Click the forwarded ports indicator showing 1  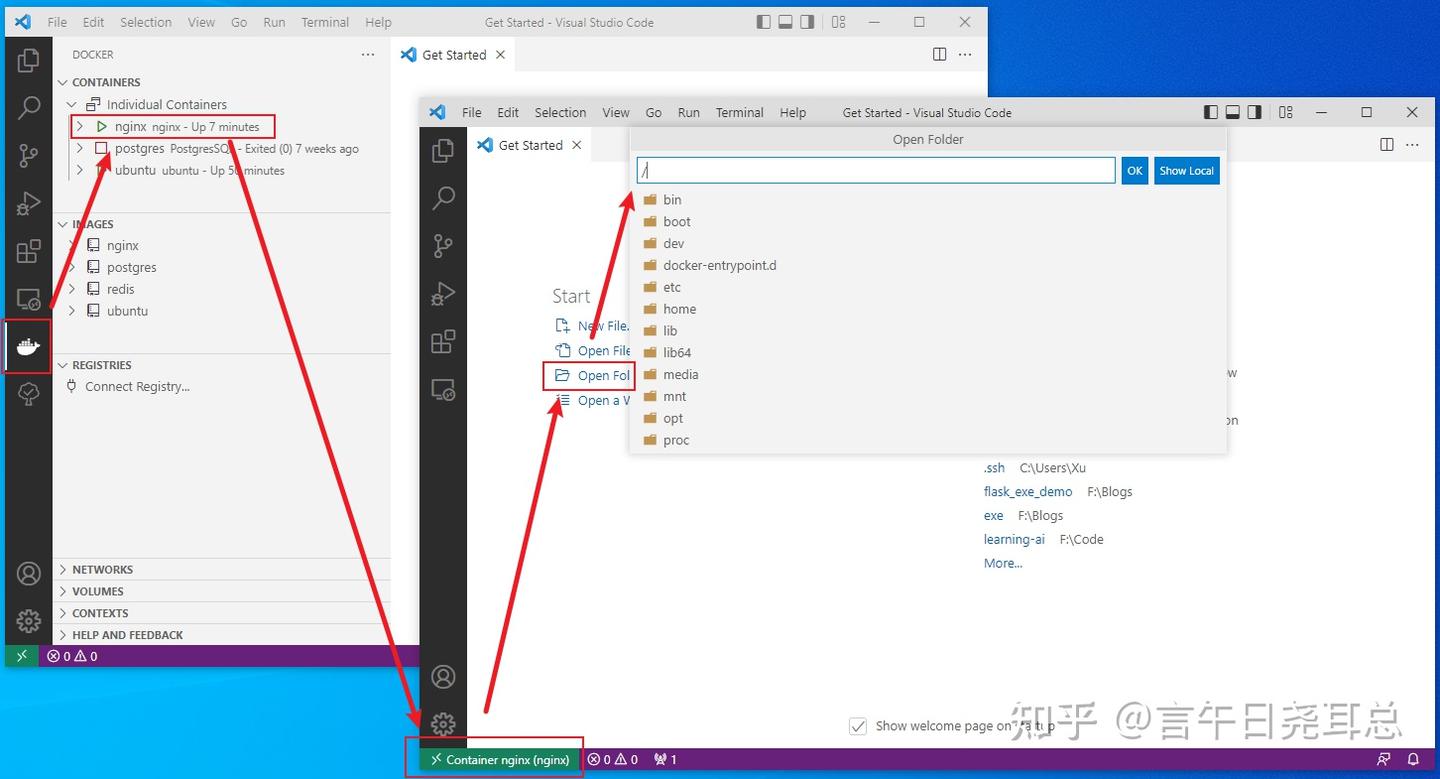(664, 759)
